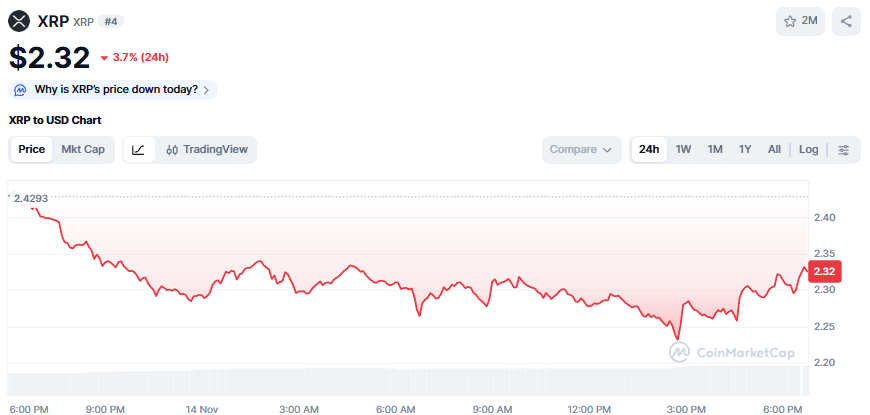The height and width of the screenshot is (415, 870).
Task: Click the red 2.32 current price label
Action: 824,271
